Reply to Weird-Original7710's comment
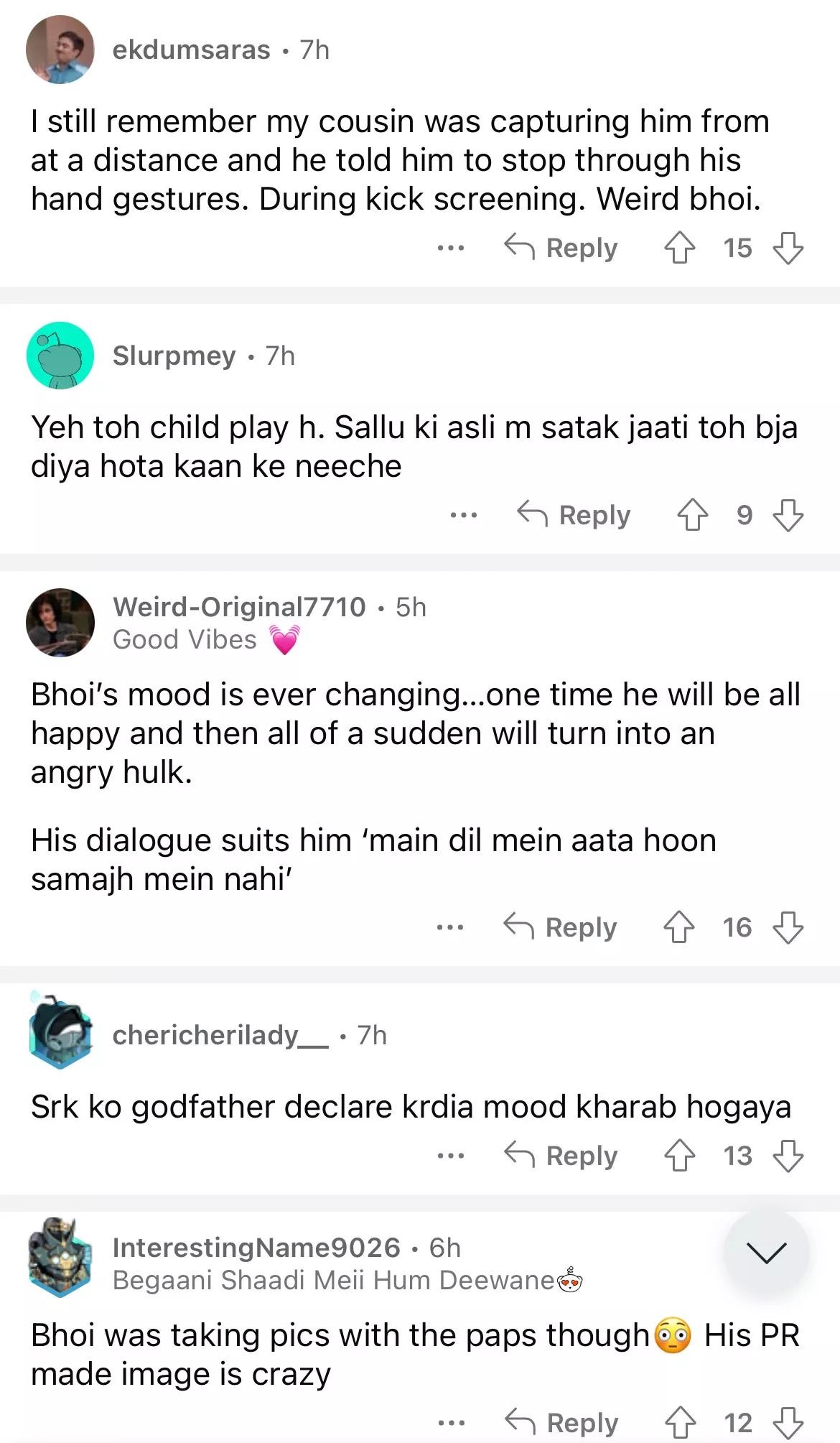The width and height of the screenshot is (840, 1443). pos(560,927)
